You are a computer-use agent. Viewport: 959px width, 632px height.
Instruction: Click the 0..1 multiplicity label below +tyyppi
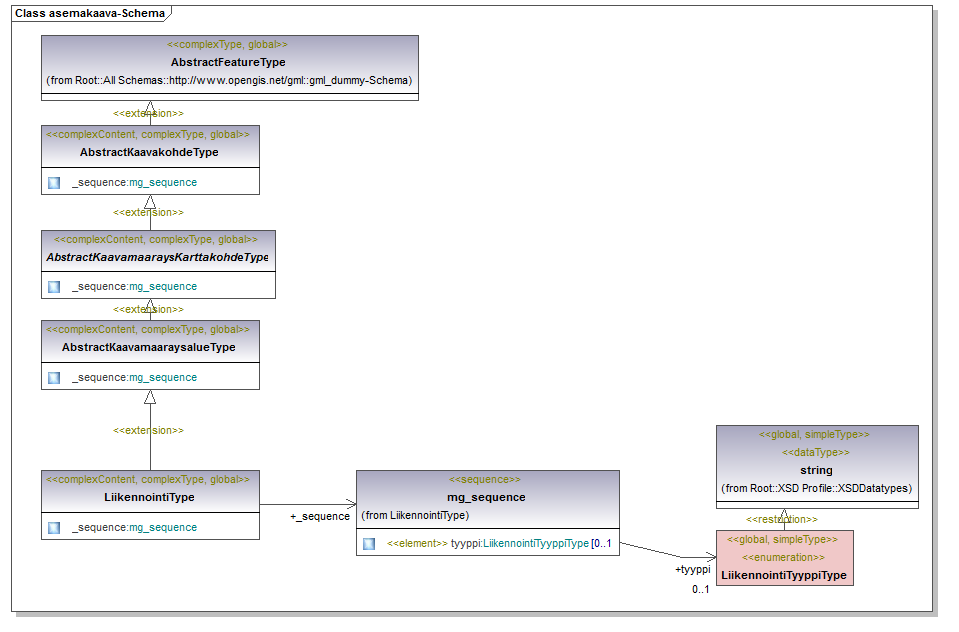click(700, 590)
